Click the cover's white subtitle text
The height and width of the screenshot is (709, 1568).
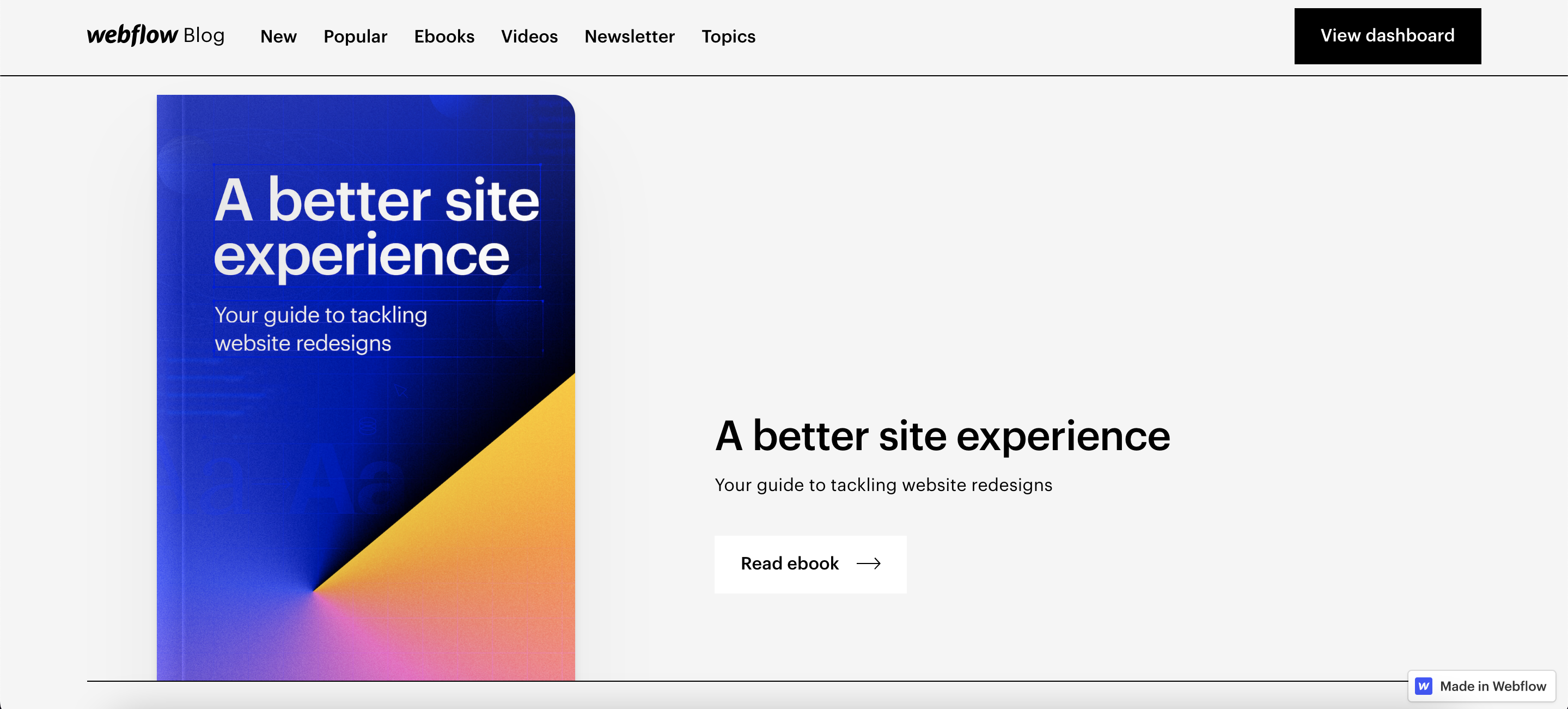point(320,329)
